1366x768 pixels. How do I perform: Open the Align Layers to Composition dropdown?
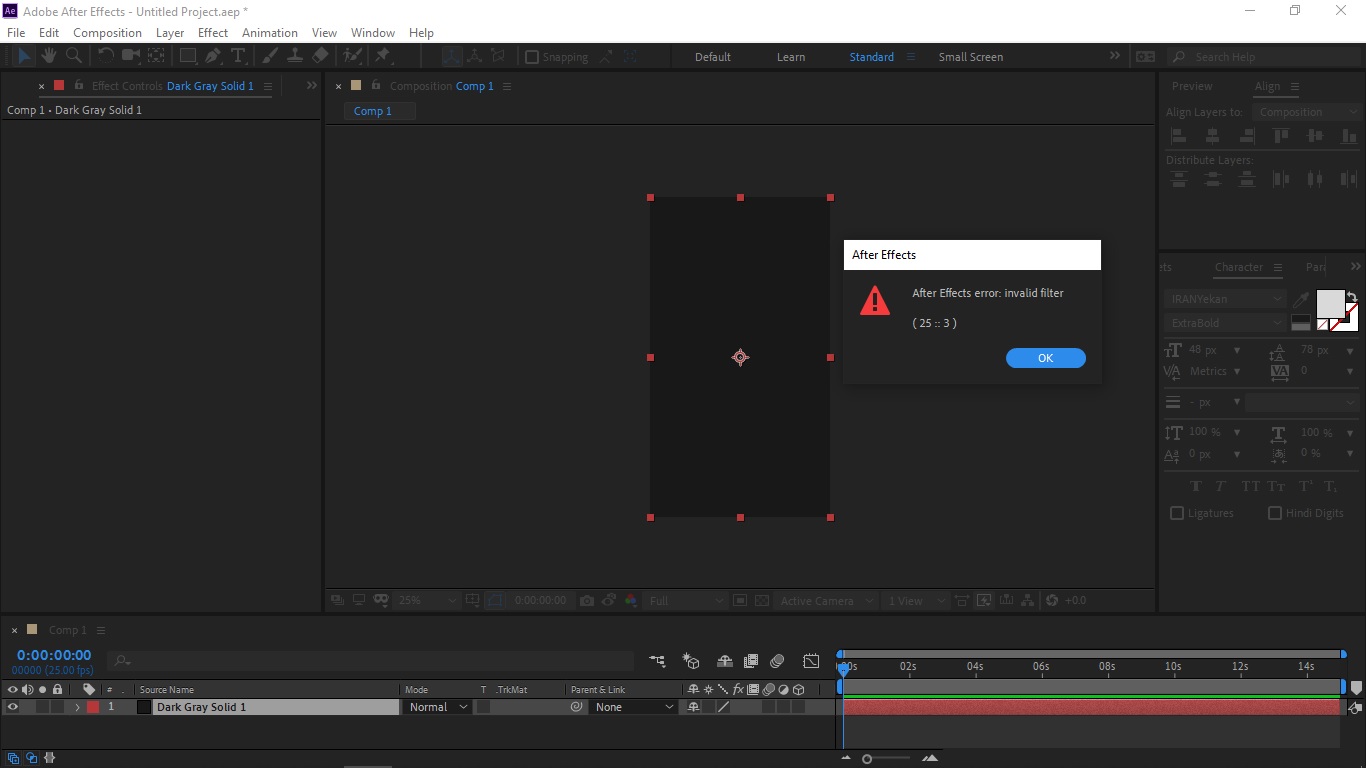(1308, 112)
